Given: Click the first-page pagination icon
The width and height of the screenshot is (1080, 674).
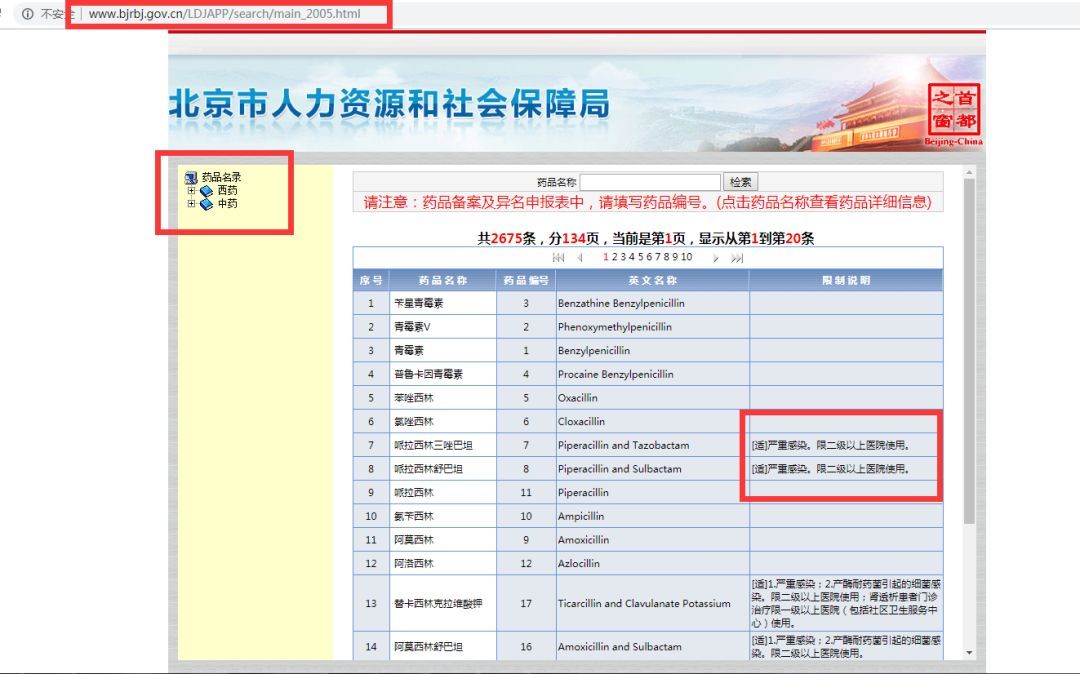Looking at the screenshot, I should [x=559, y=257].
